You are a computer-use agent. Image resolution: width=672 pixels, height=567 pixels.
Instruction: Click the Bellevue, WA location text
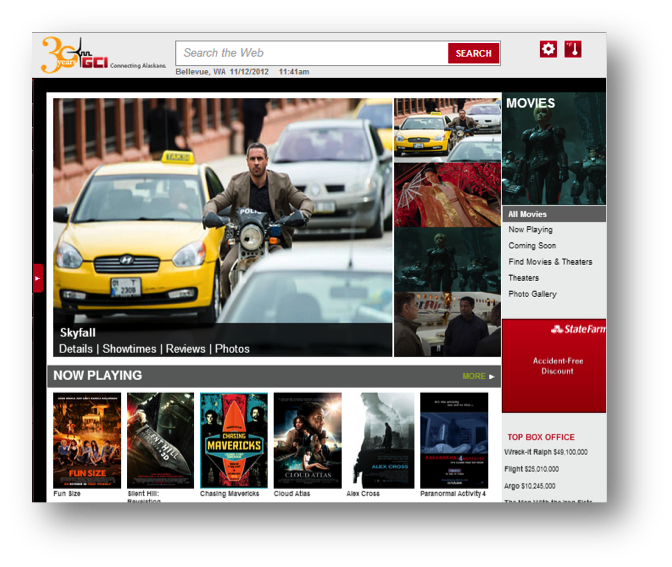[201, 72]
